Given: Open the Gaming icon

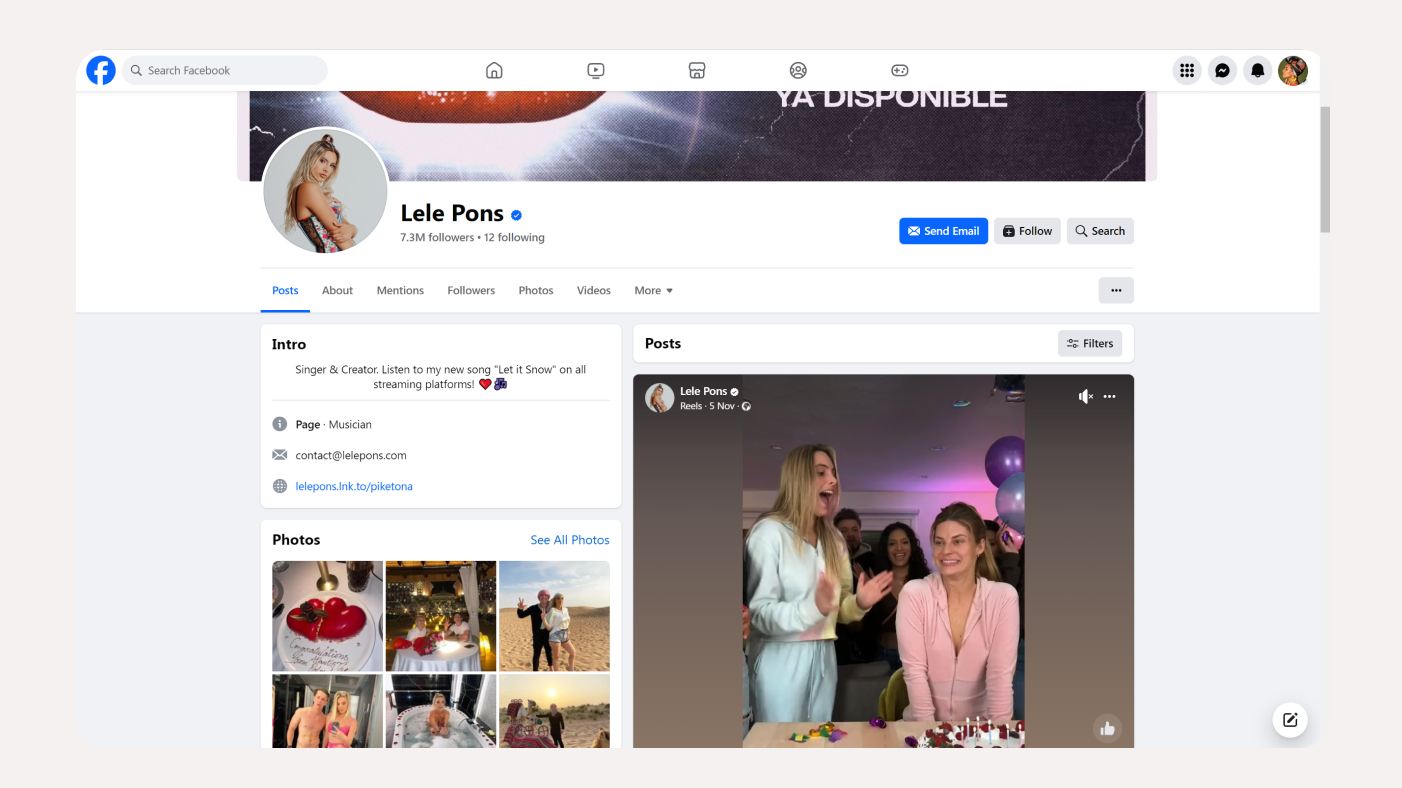Looking at the screenshot, I should [x=900, y=70].
